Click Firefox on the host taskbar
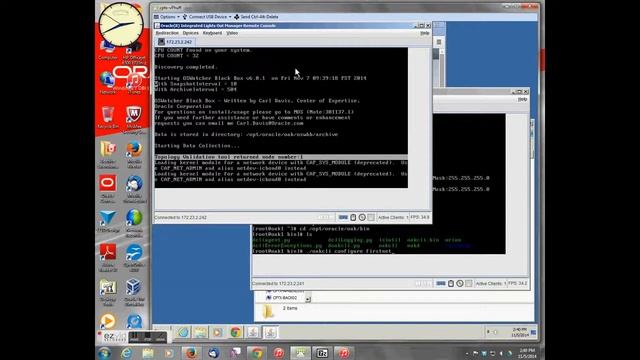The height and width of the screenshot is (360, 640). pos(191,353)
